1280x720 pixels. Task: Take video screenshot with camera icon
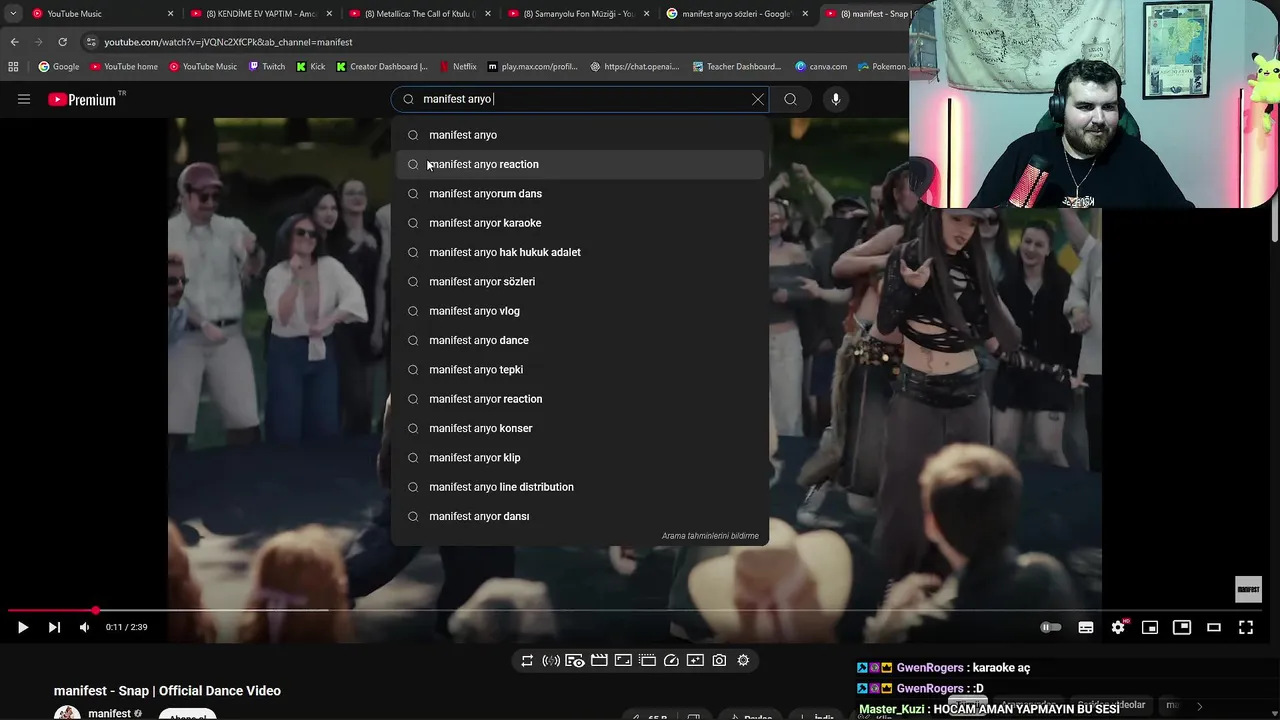[x=719, y=660]
